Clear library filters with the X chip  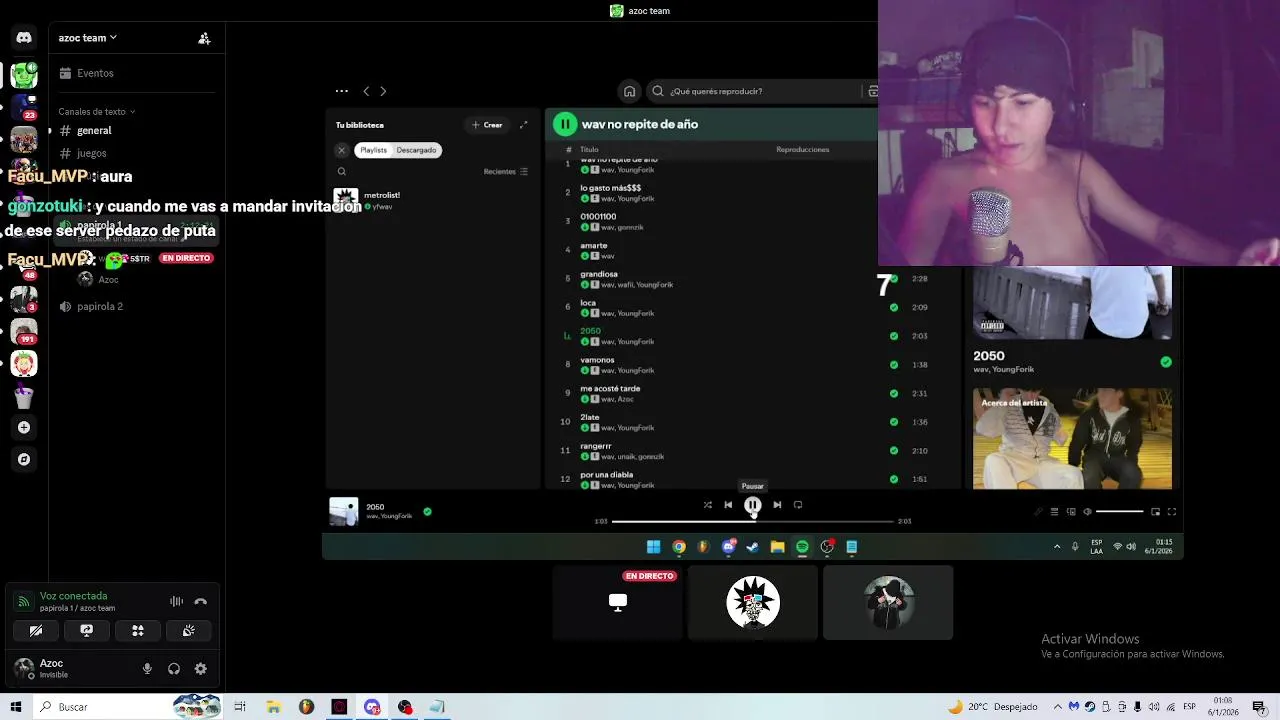[341, 150]
